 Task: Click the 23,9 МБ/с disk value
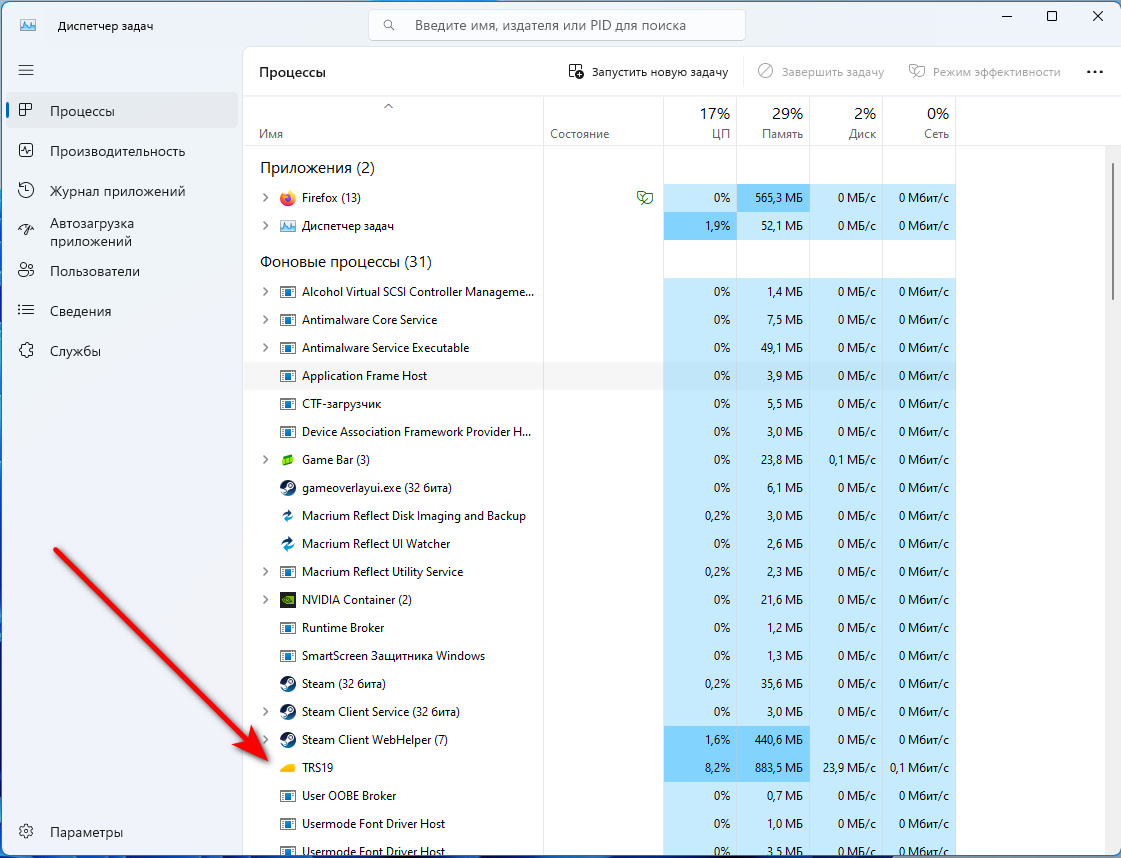[x=849, y=768]
